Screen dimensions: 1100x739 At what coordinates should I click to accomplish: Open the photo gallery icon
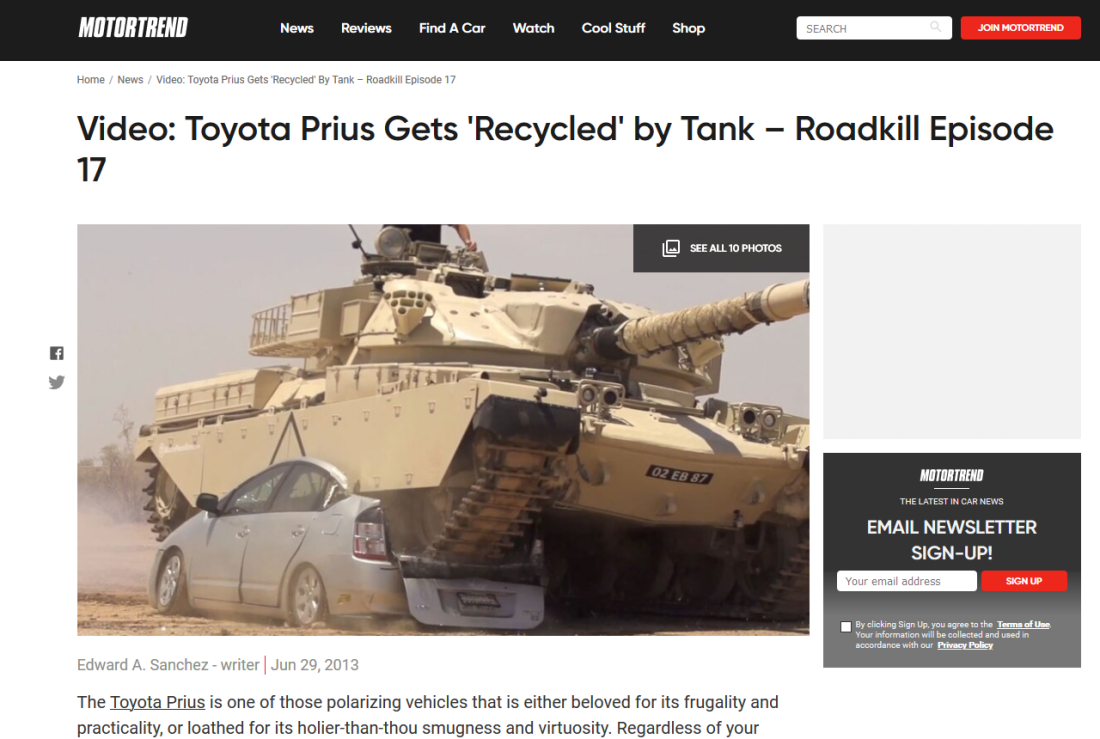tap(671, 248)
